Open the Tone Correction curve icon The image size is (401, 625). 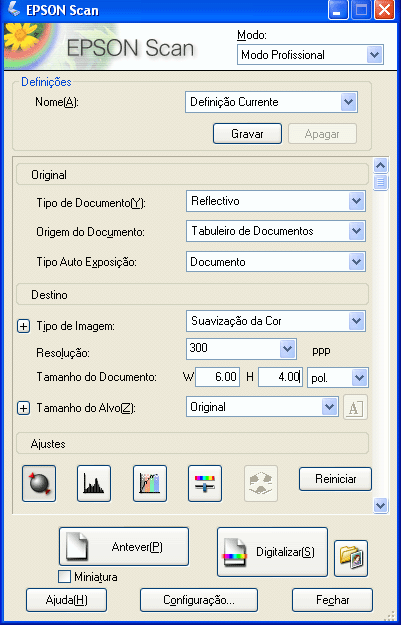150,483
